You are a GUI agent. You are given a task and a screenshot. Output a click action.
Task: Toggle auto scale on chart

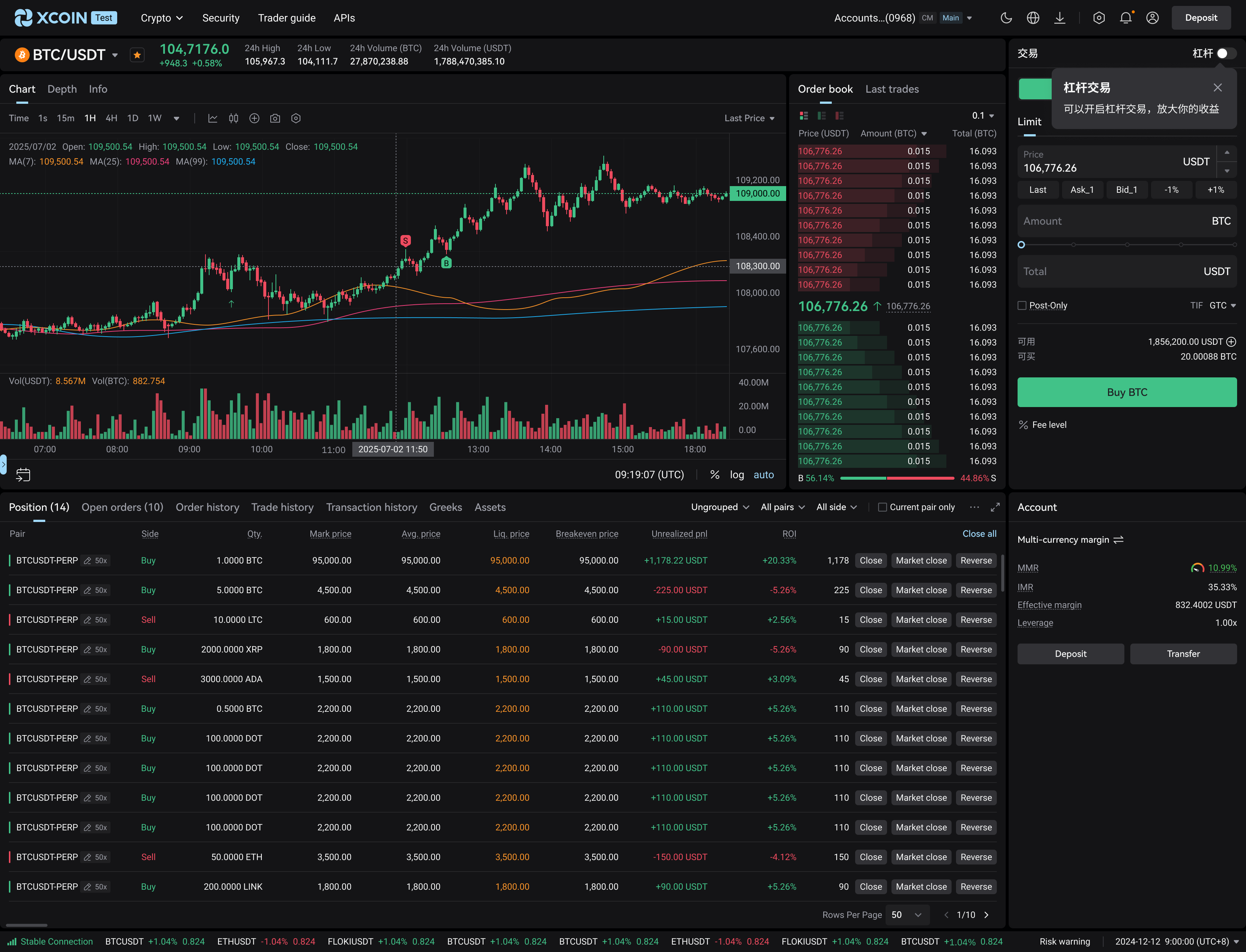tap(764, 475)
